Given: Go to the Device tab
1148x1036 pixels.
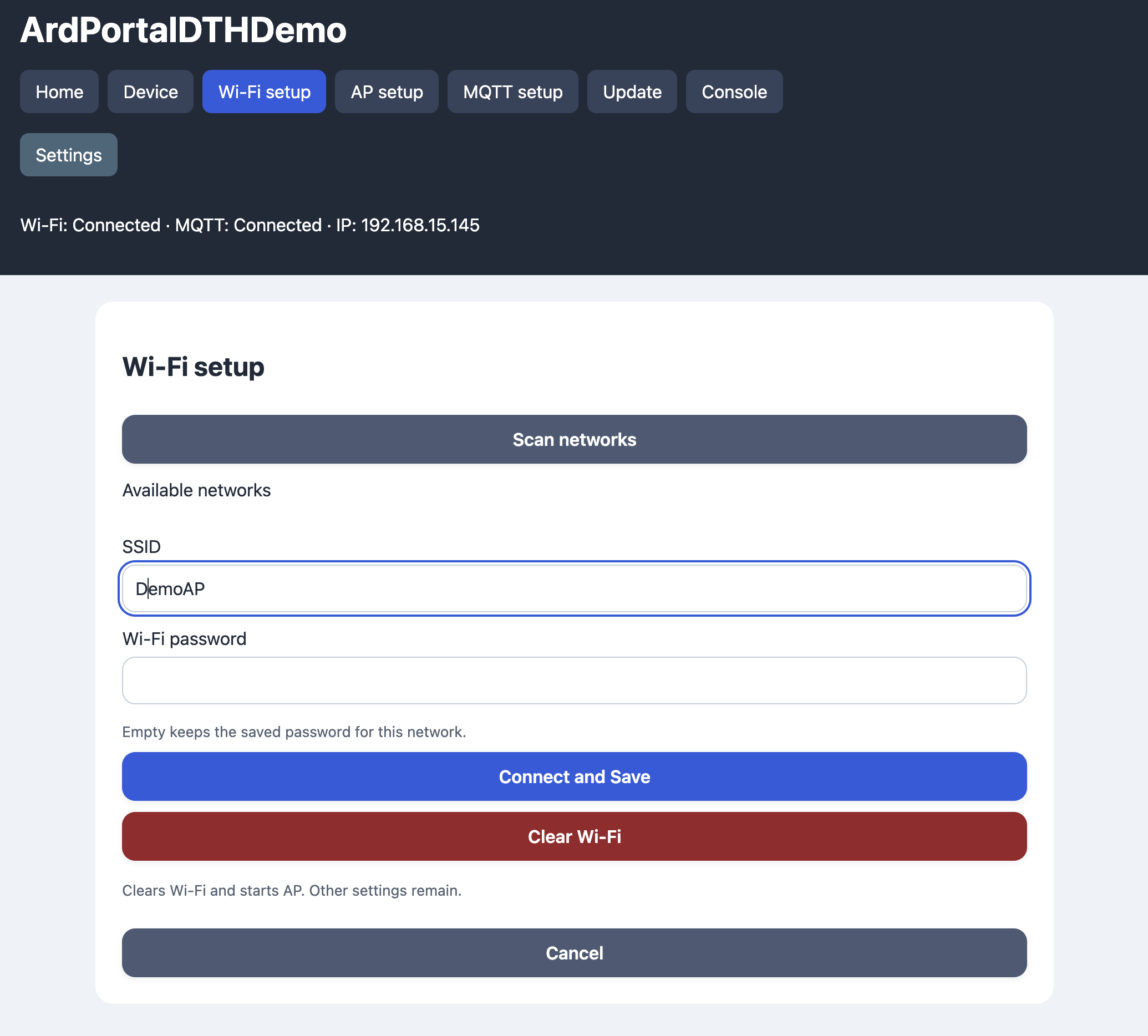Looking at the screenshot, I should click(150, 92).
